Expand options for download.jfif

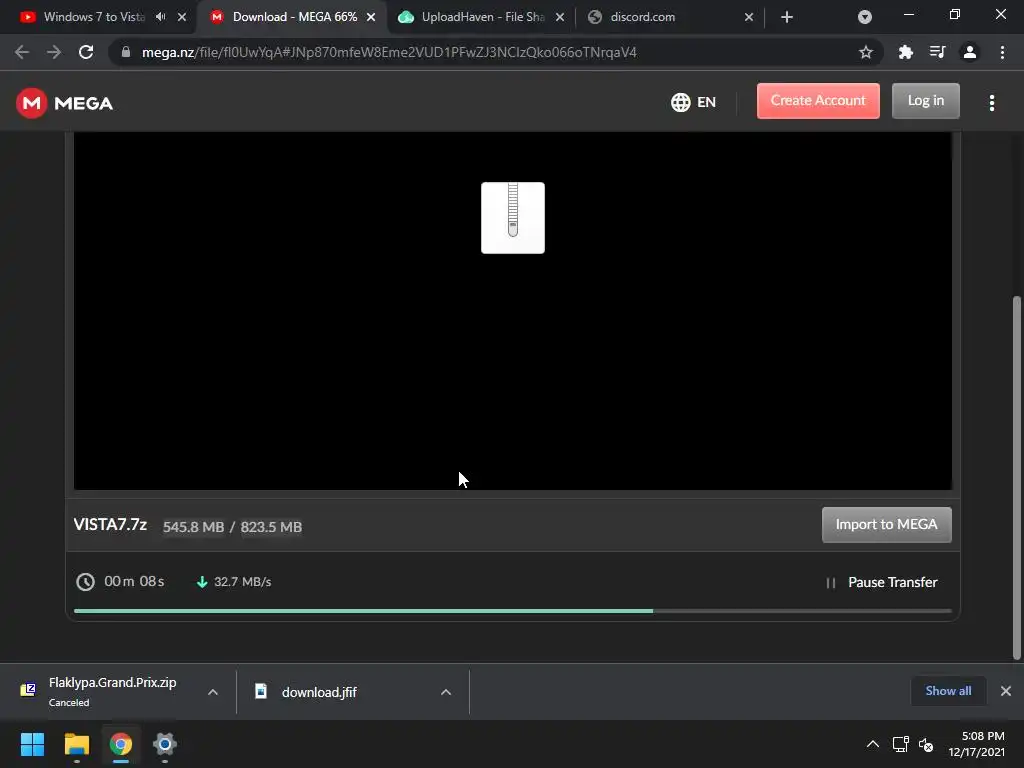tap(446, 692)
